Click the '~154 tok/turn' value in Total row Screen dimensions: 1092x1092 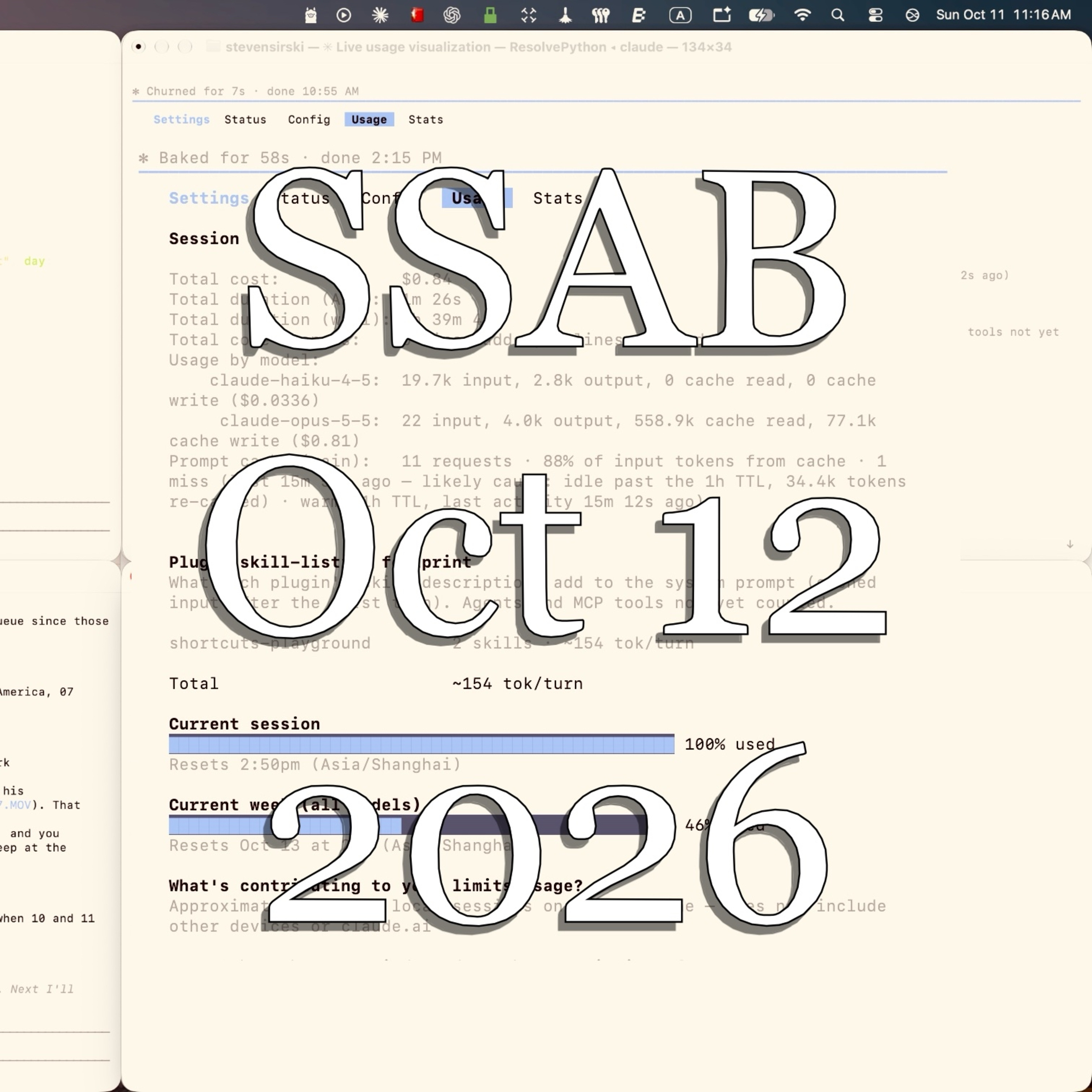[x=517, y=684]
